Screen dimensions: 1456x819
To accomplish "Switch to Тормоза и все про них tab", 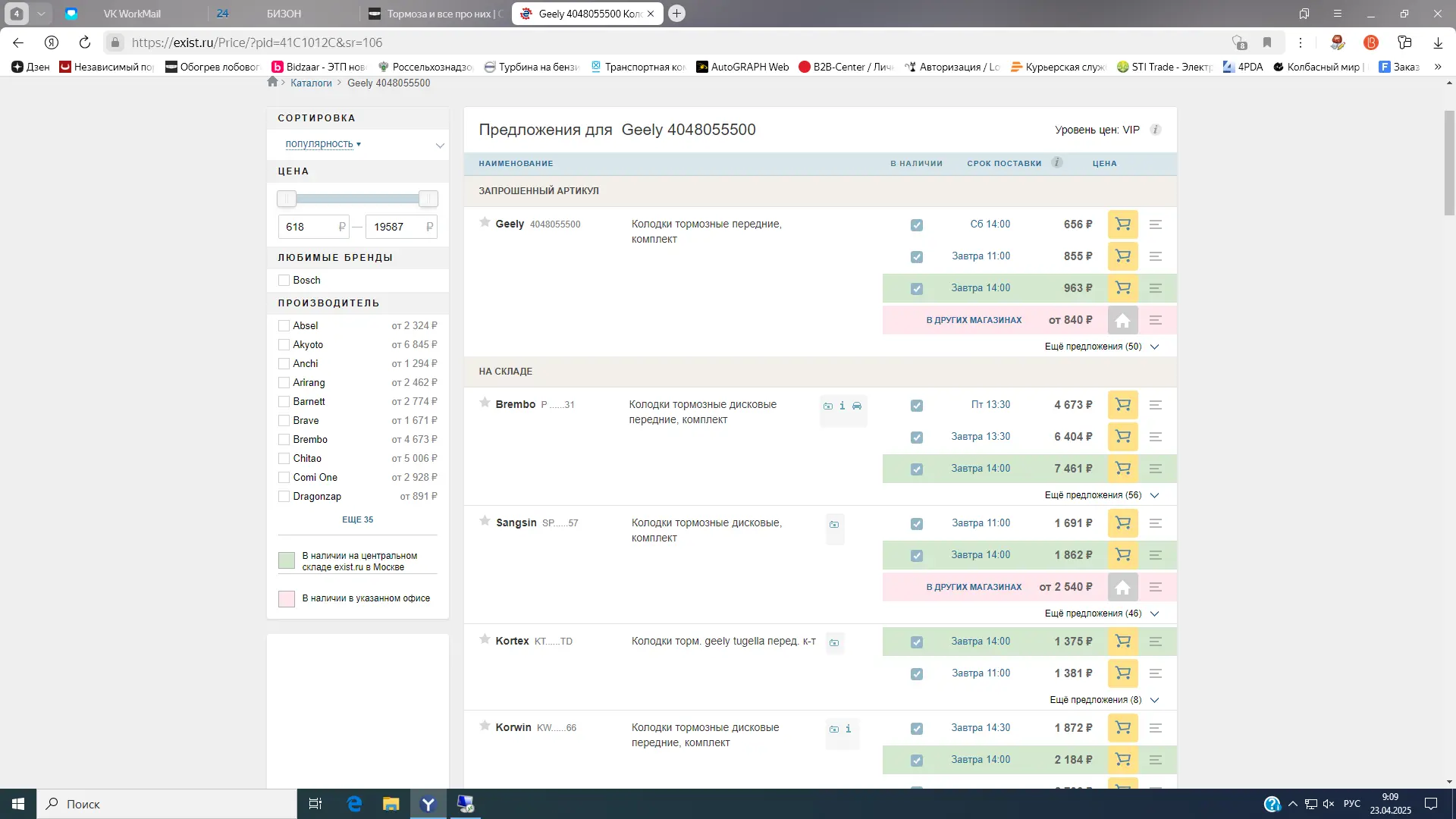I will coord(436,14).
